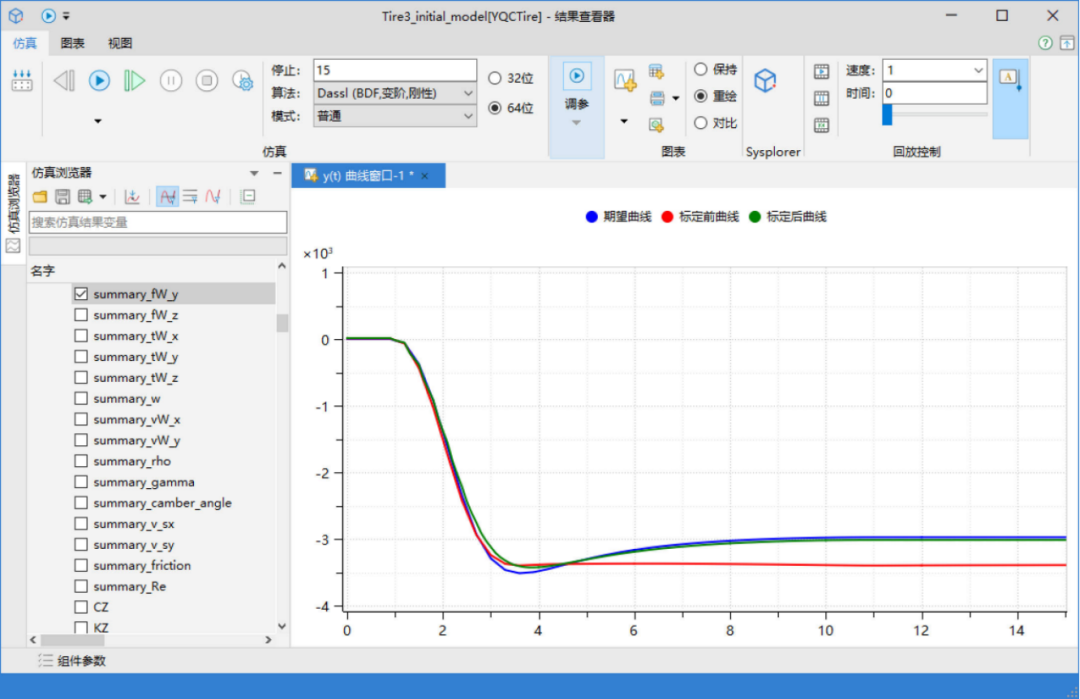Expand the arrow below the simulation play buttons
This screenshot has width=1080, height=699.
(x=98, y=121)
